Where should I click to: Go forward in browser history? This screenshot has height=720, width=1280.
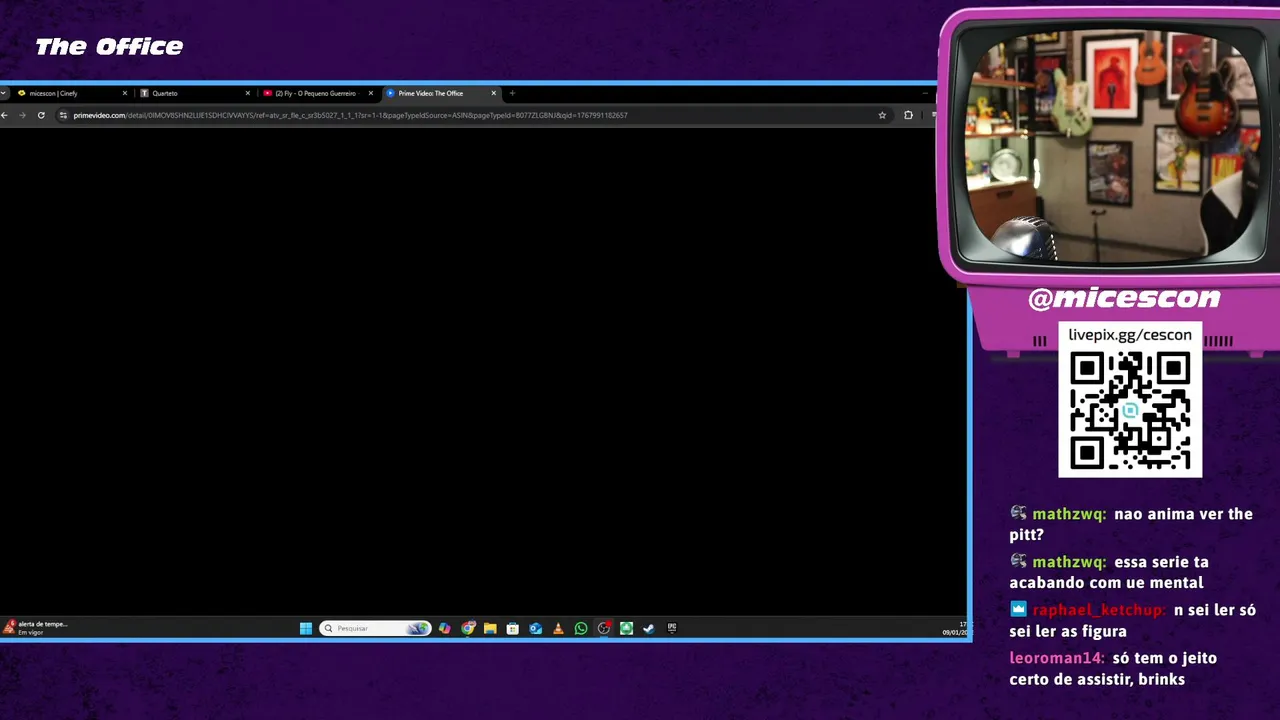point(22,115)
